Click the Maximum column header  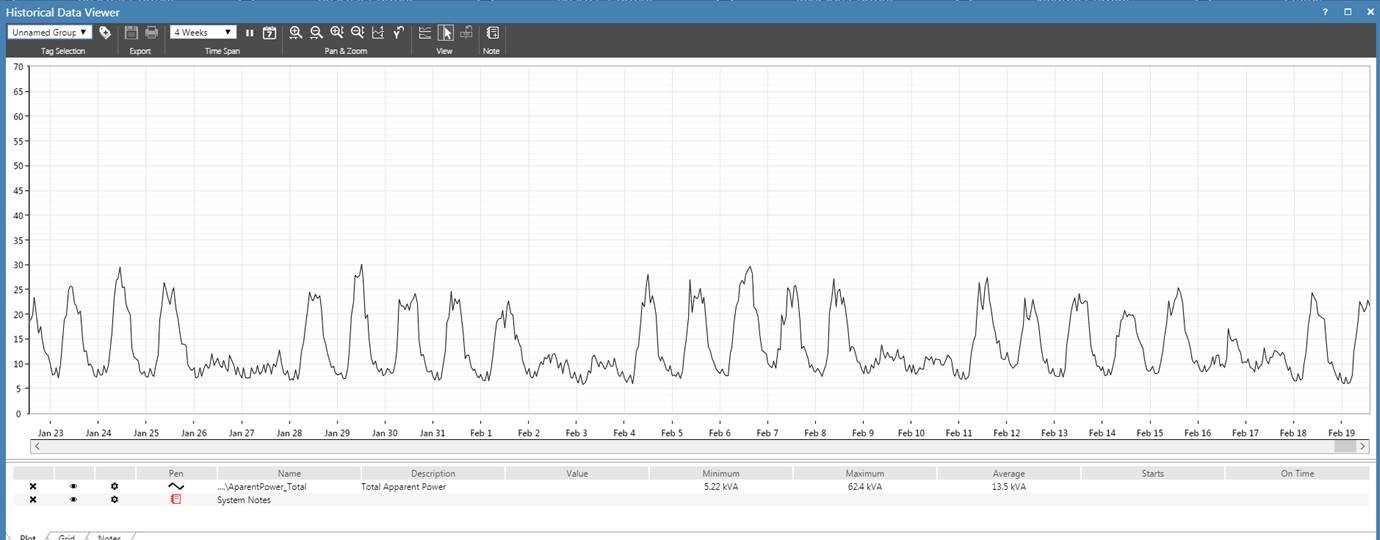(864, 473)
